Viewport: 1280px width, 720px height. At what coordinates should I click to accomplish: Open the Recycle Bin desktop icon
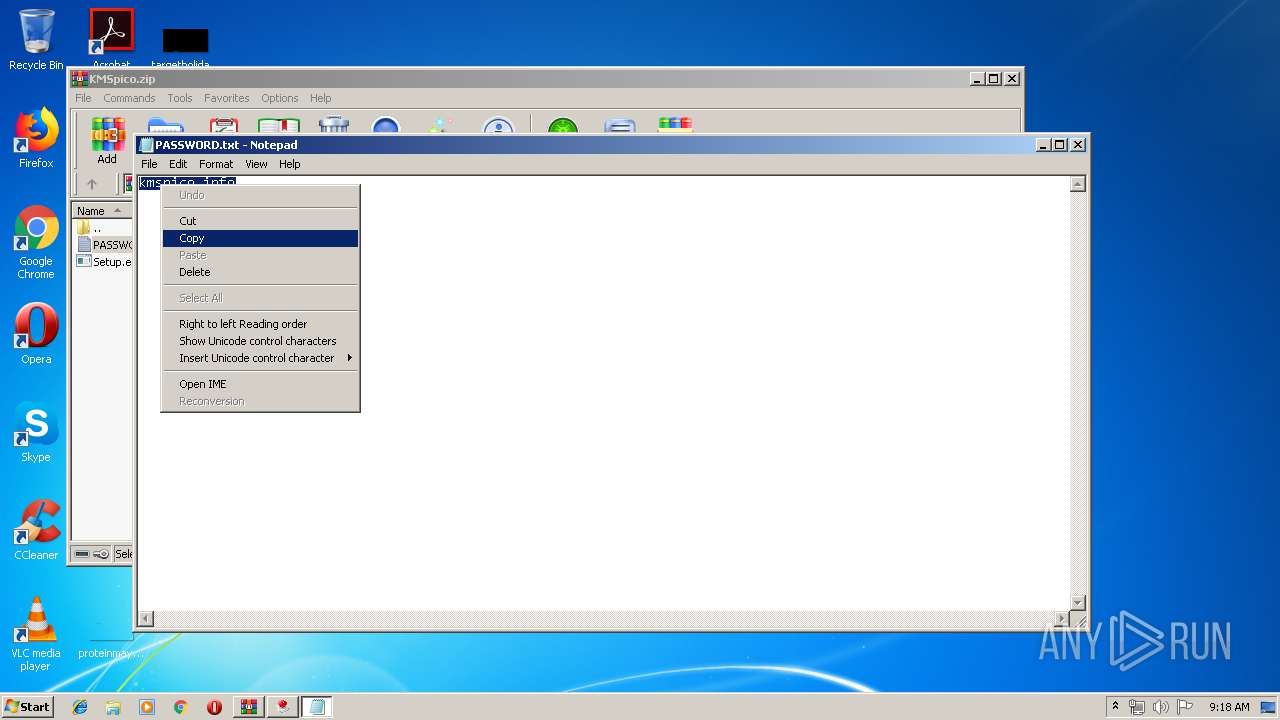36,40
